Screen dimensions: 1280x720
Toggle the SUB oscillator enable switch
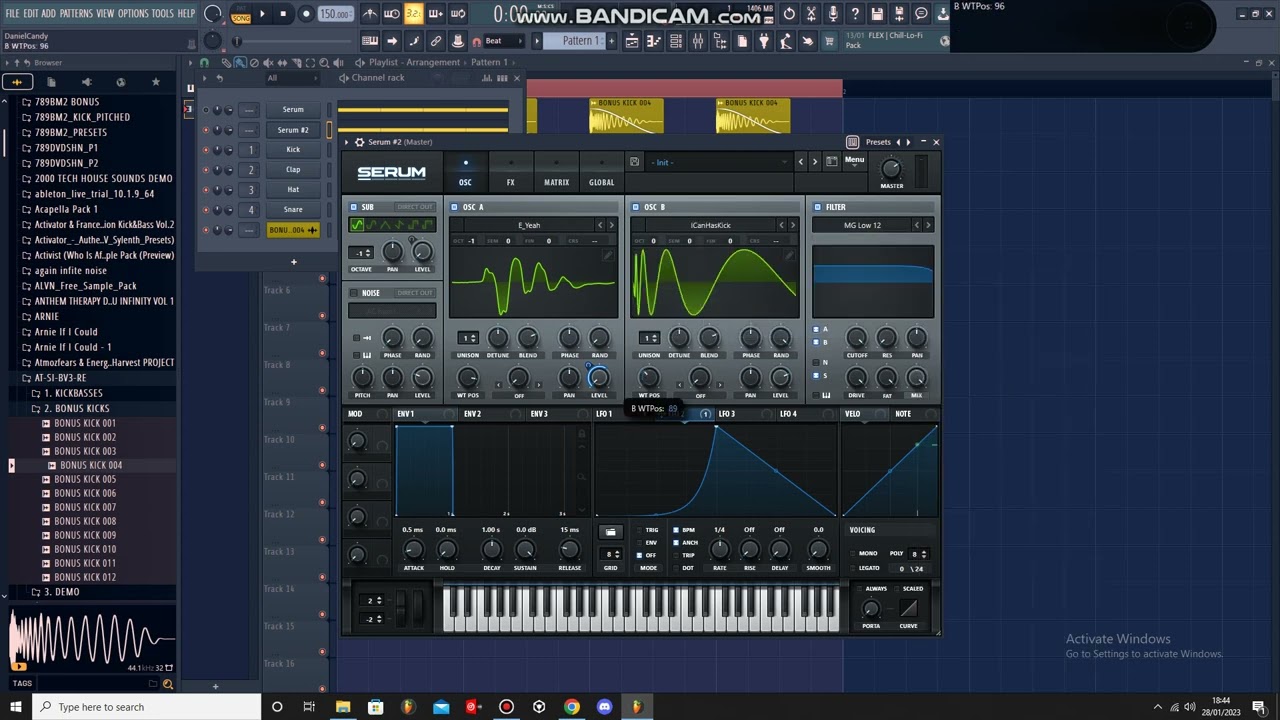(x=354, y=207)
